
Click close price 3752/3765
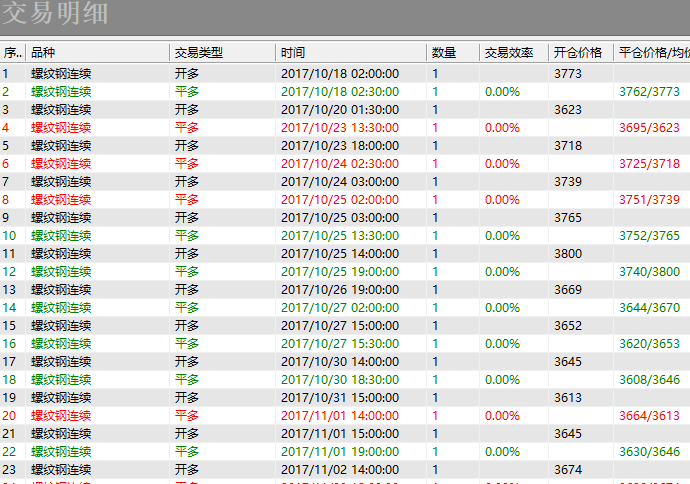650,236
